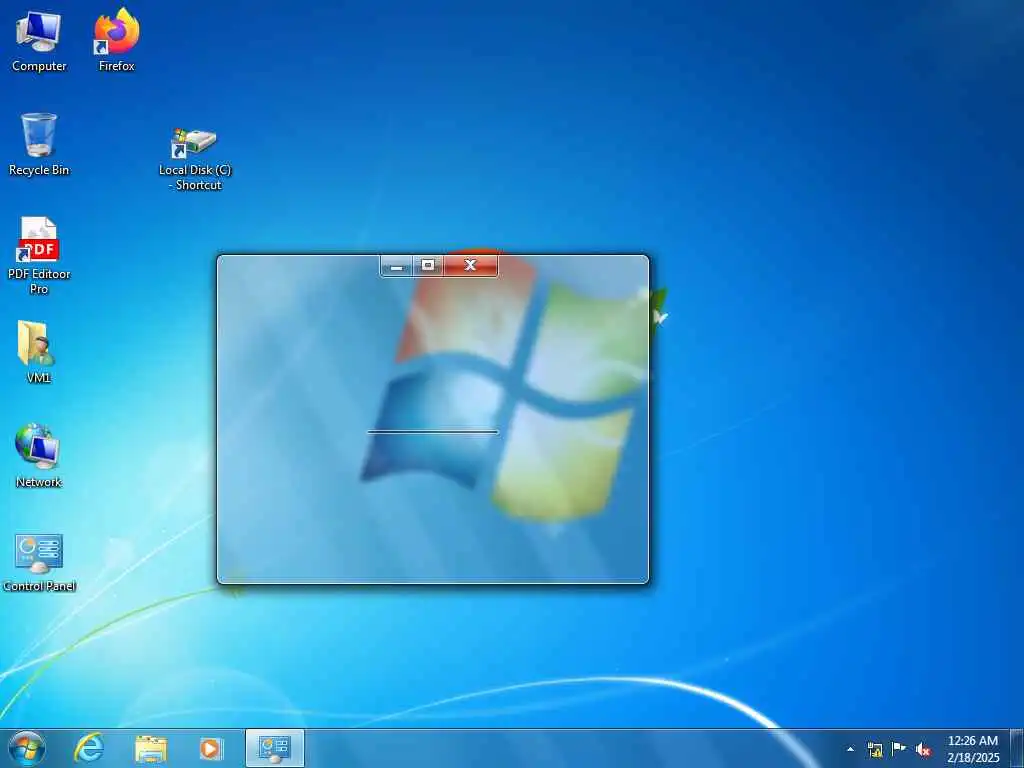The height and width of the screenshot is (768, 1024).
Task: Minimize the blank glass window
Action: click(x=396, y=266)
